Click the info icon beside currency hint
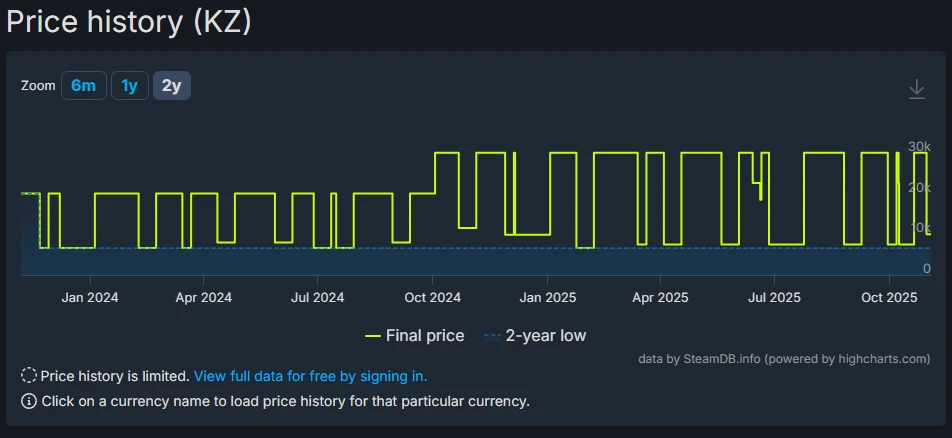Viewport: 952px width, 438px height. (x=29, y=401)
